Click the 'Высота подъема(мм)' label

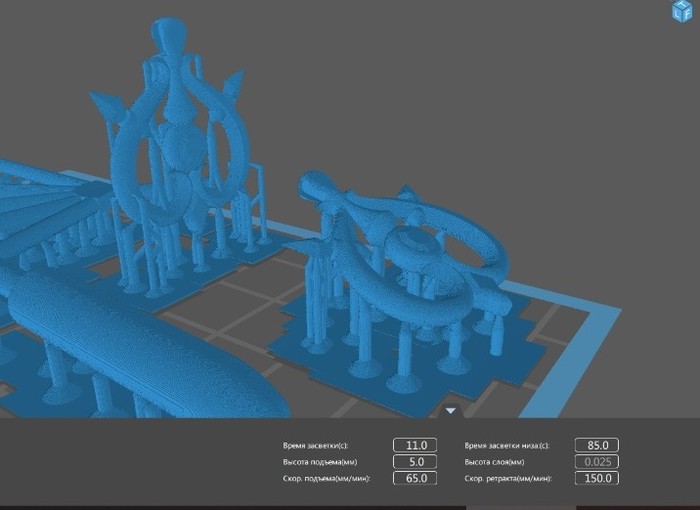[320, 462]
